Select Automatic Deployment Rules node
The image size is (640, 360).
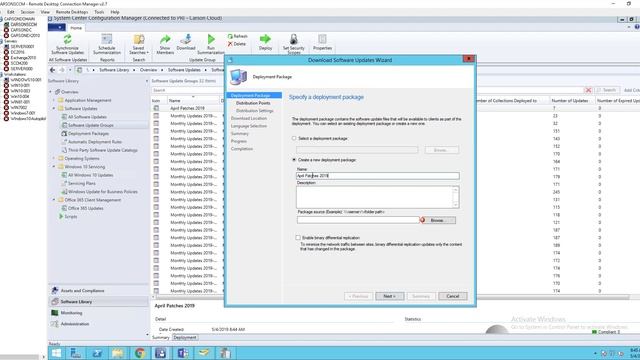pos(95,142)
